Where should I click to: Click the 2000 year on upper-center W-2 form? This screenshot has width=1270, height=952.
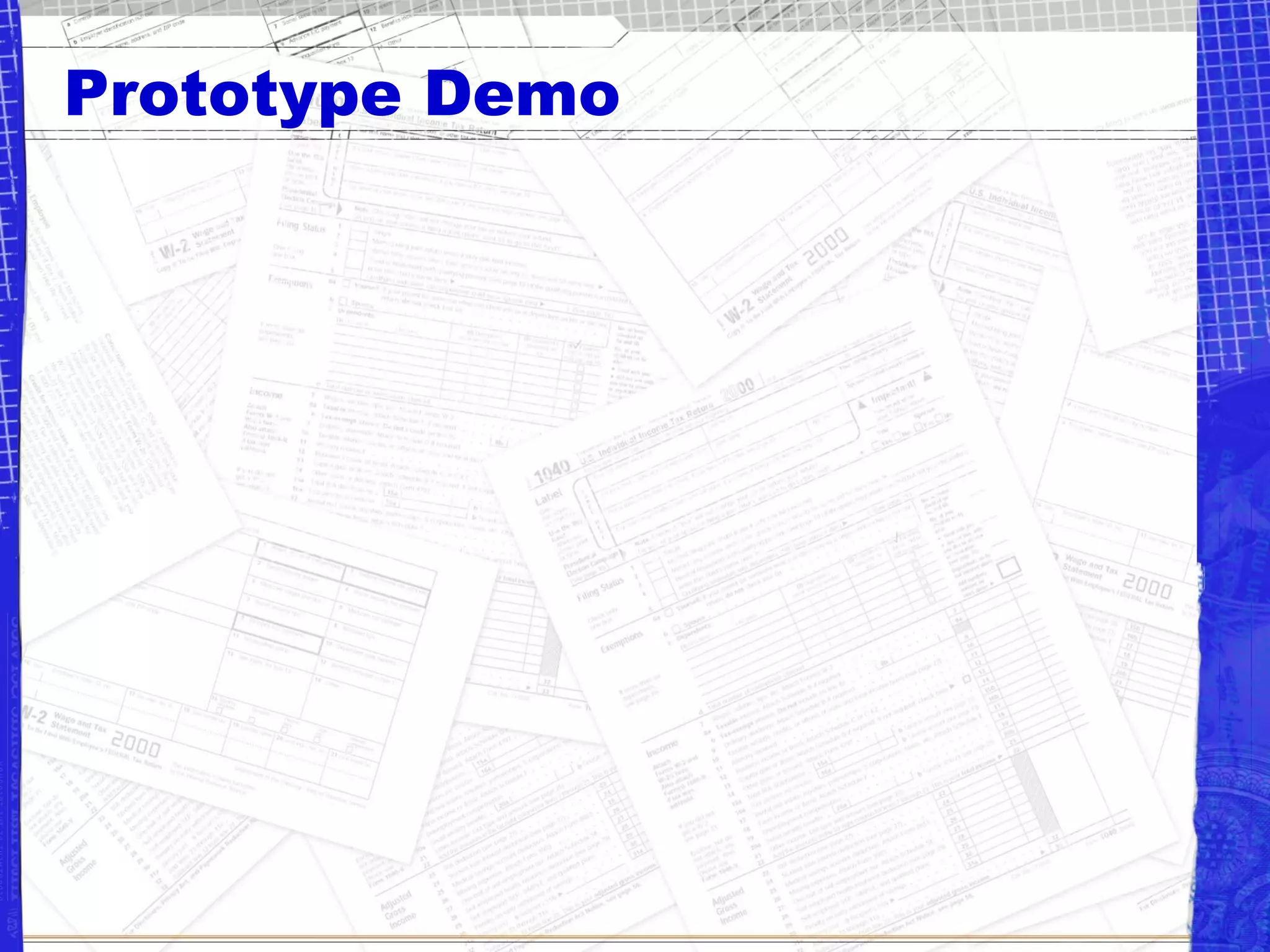pyautogui.click(x=827, y=246)
